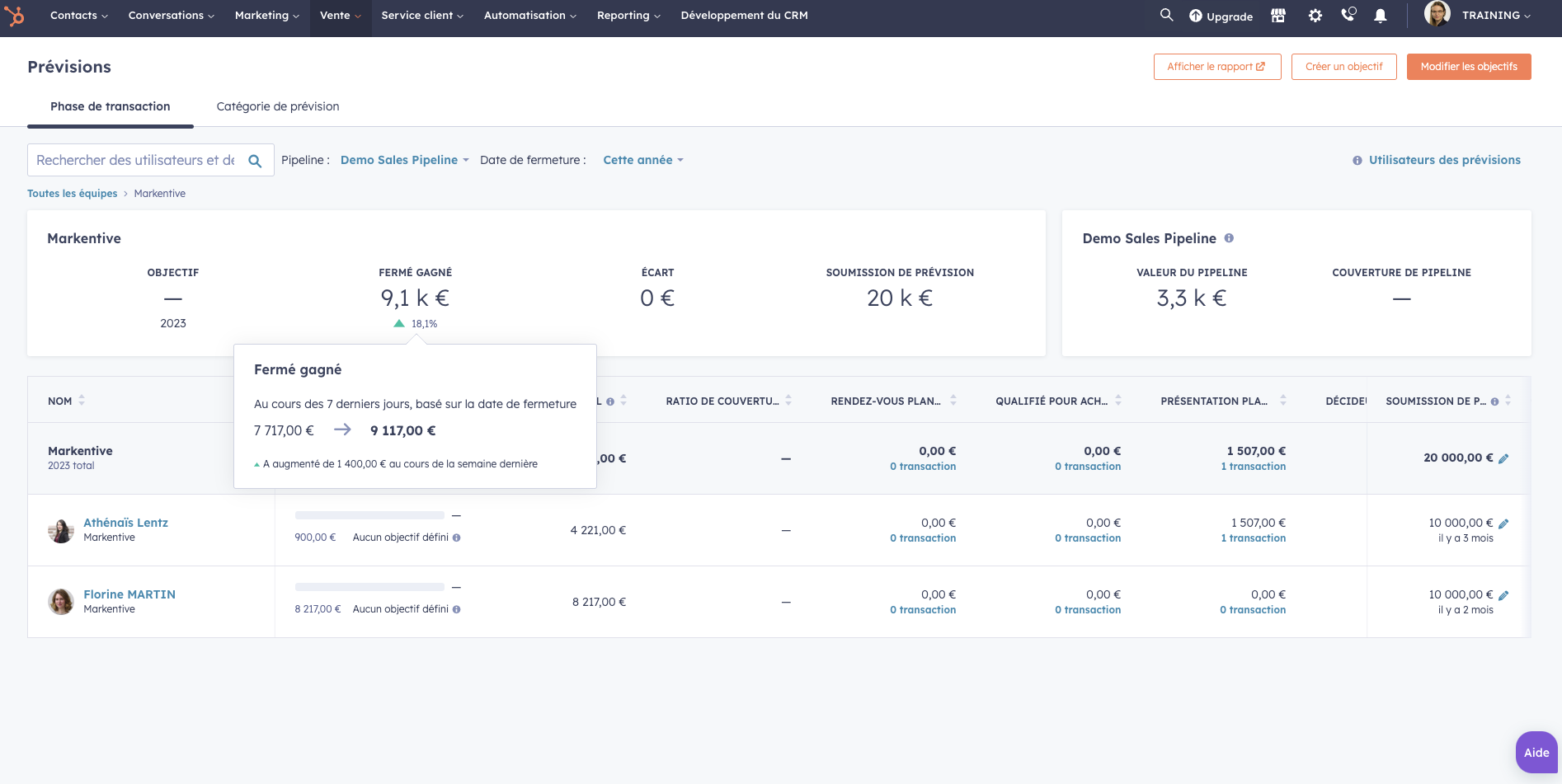The height and width of the screenshot is (784, 1562).
Task: Open the marketplace icon in top bar
Action: tap(1278, 16)
